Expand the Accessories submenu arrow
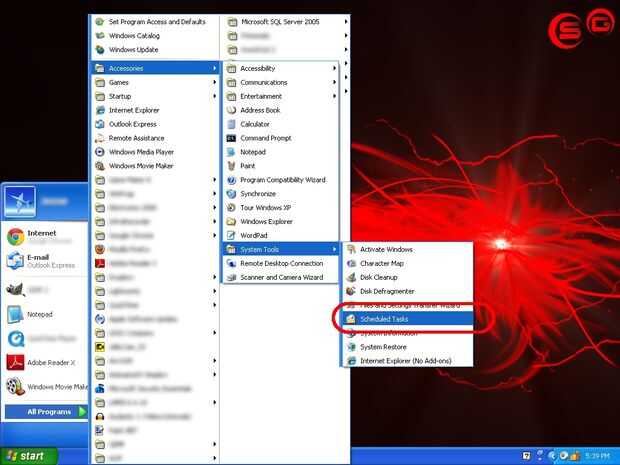 pos(214,68)
